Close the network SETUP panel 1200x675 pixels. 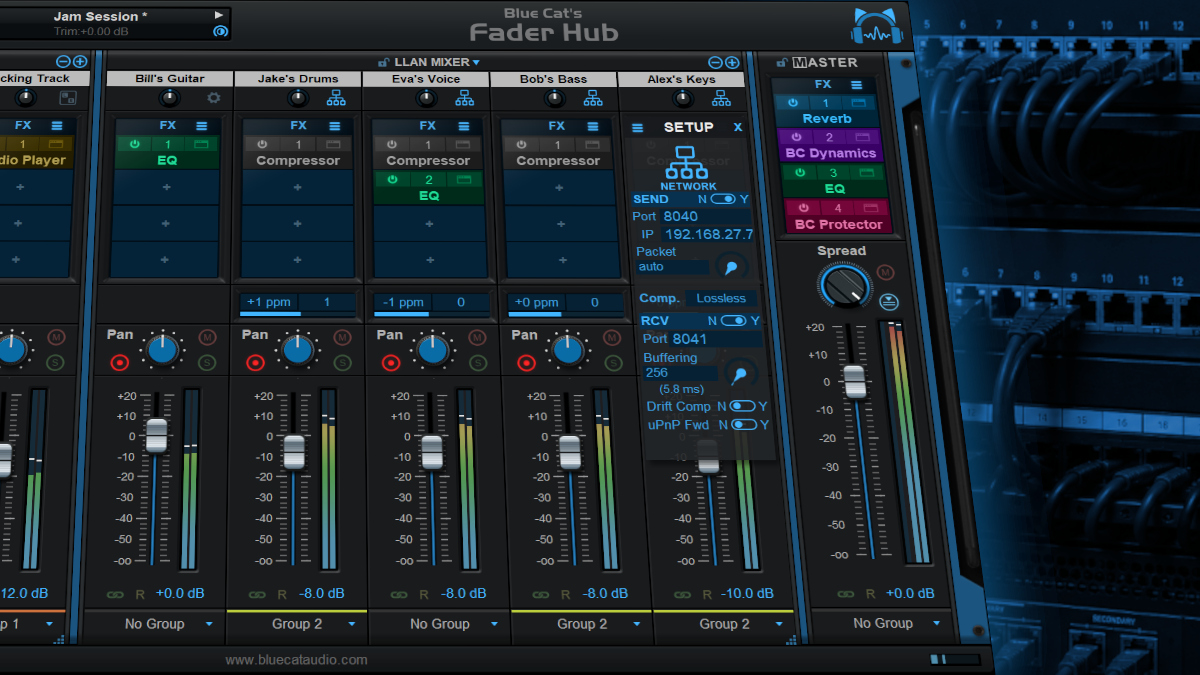click(x=738, y=127)
